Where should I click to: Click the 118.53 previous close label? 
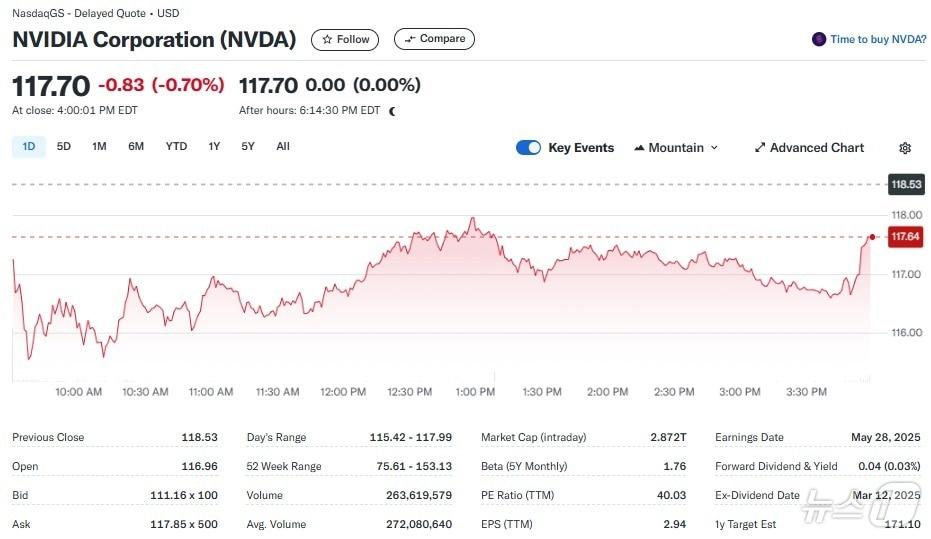[905, 185]
